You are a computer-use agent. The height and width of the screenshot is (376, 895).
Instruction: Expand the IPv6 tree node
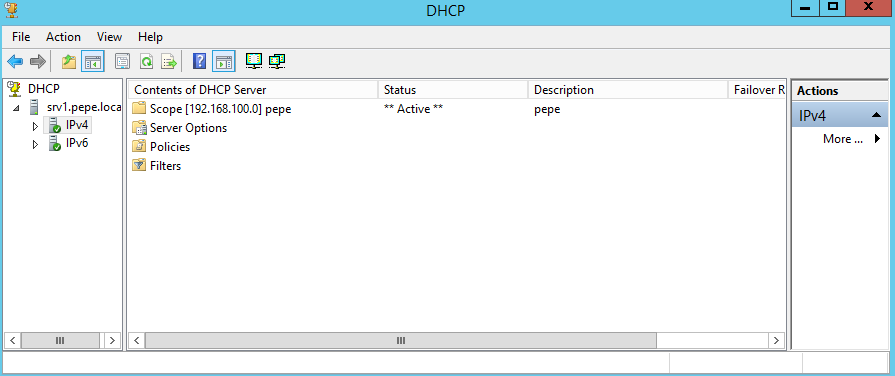point(35,144)
